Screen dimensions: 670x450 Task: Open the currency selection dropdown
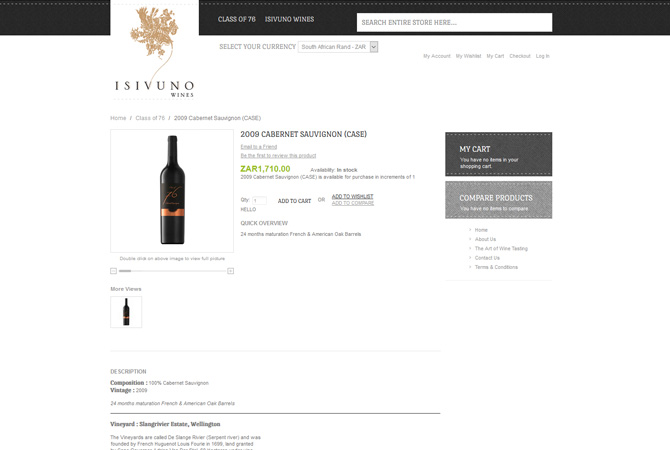click(338, 47)
